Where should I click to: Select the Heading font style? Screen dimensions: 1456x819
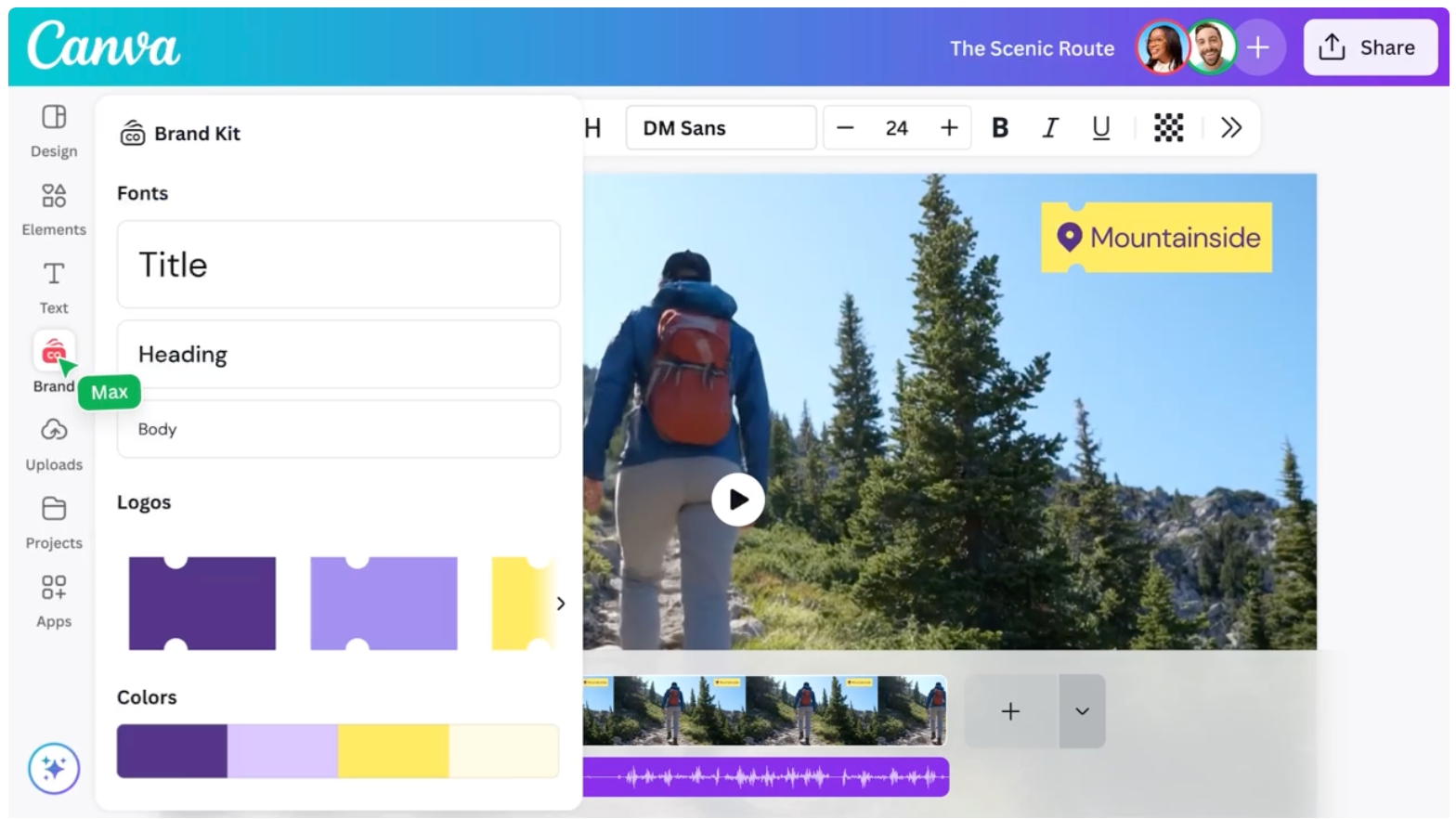pos(339,354)
